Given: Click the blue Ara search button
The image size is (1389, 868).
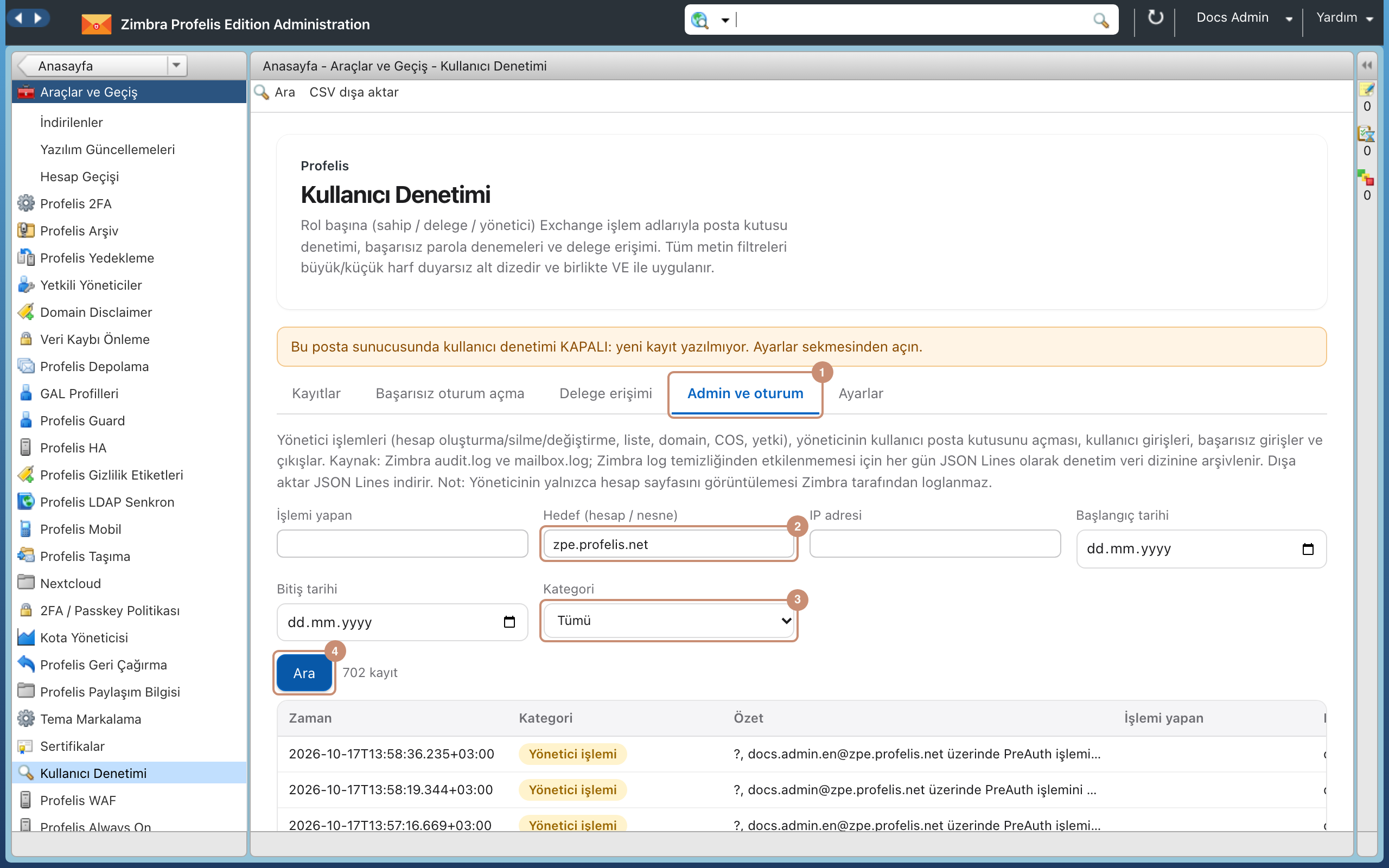Looking at the screenshot, I should coord(304,673).
